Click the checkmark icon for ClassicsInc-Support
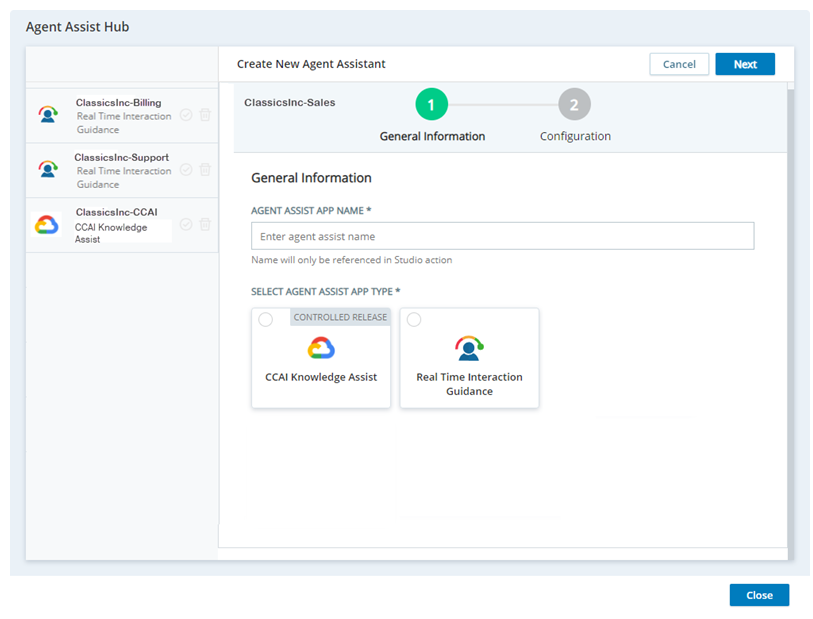This screenshot has width=813, height=619. 186,170
